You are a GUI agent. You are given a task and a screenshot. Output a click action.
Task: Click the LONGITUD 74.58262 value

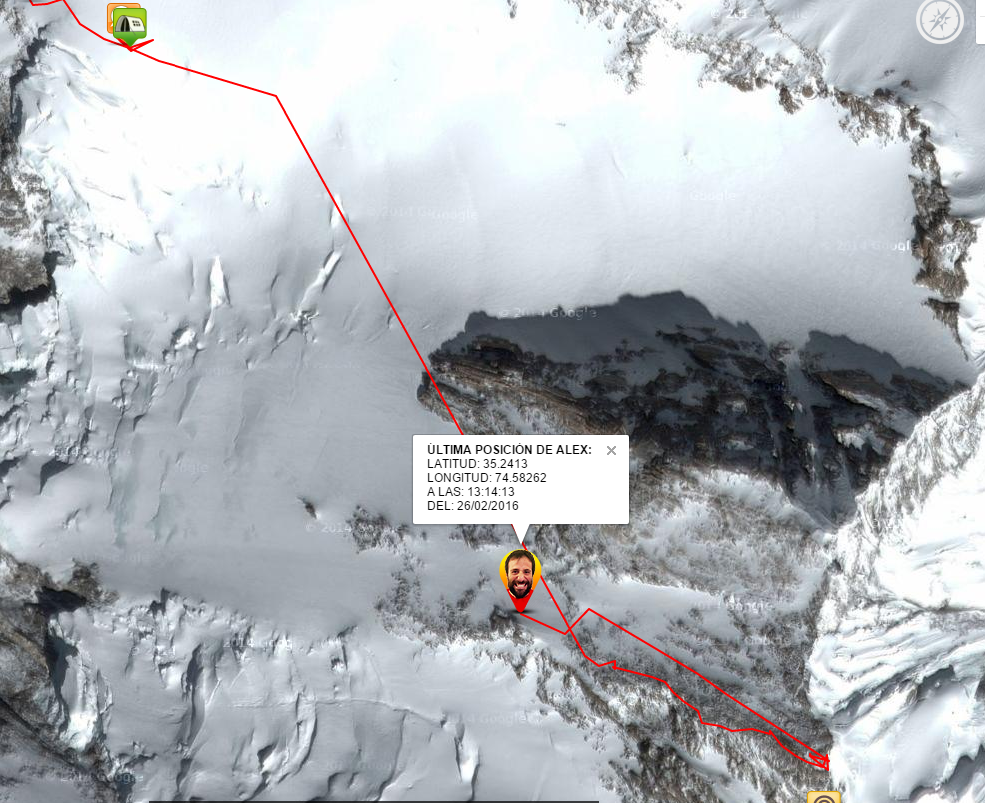[520, 478]
